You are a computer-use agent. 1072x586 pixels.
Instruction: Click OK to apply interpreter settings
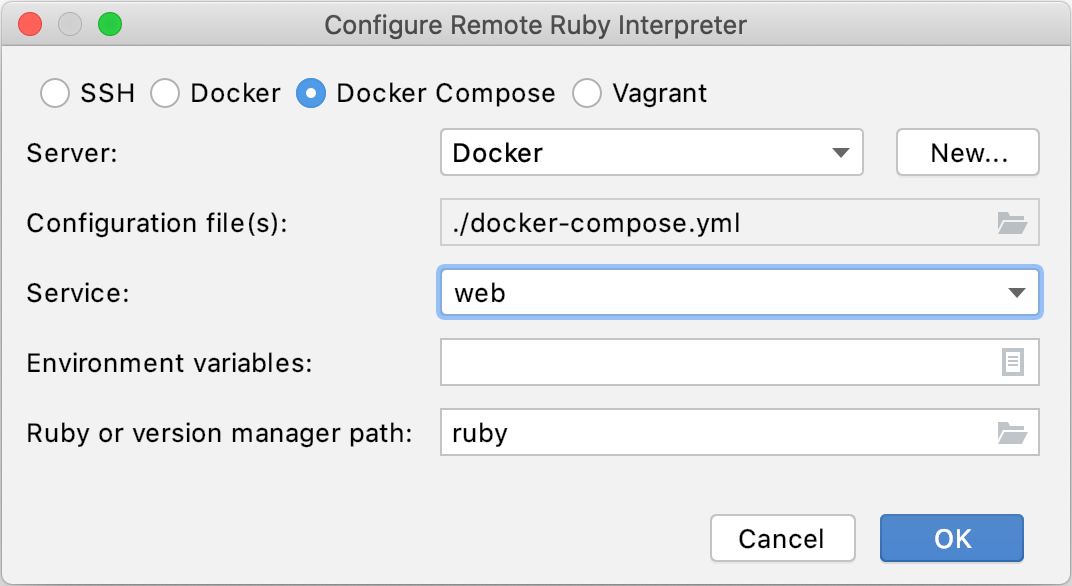click(950, 537)
